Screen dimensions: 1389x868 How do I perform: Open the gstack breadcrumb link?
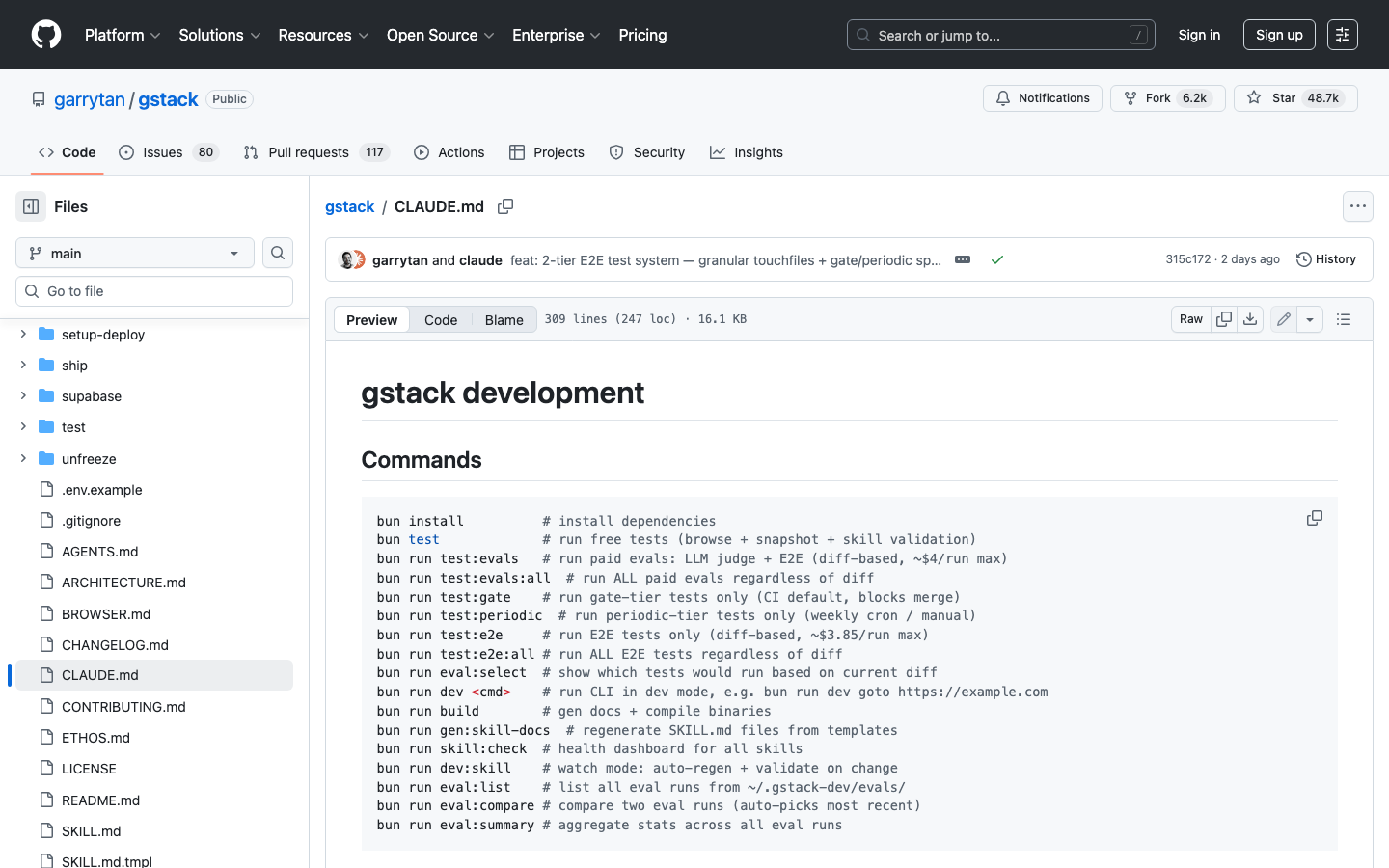tap(349, 206)
